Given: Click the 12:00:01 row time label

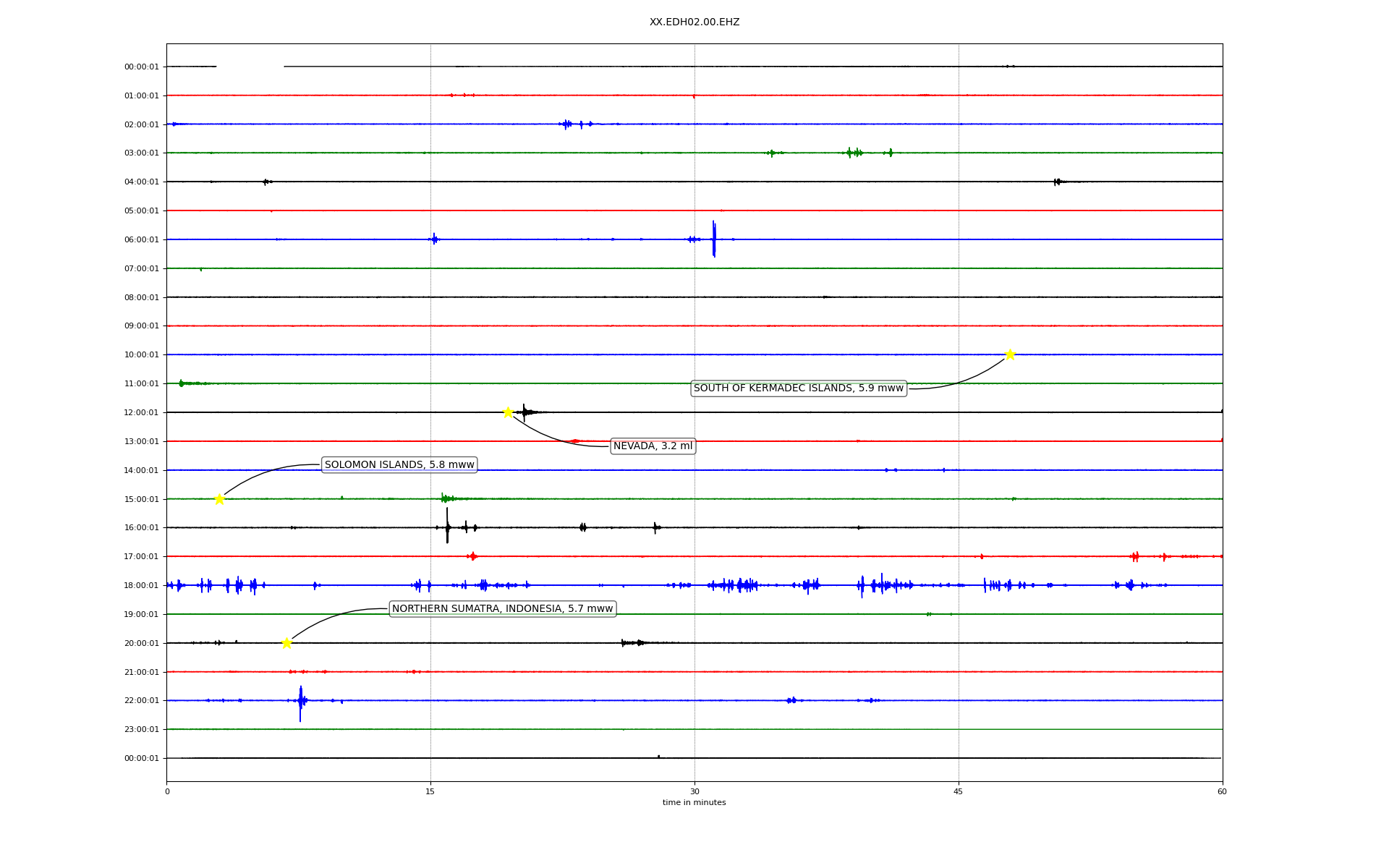Looking at the screenshot, I should [141, 412].
